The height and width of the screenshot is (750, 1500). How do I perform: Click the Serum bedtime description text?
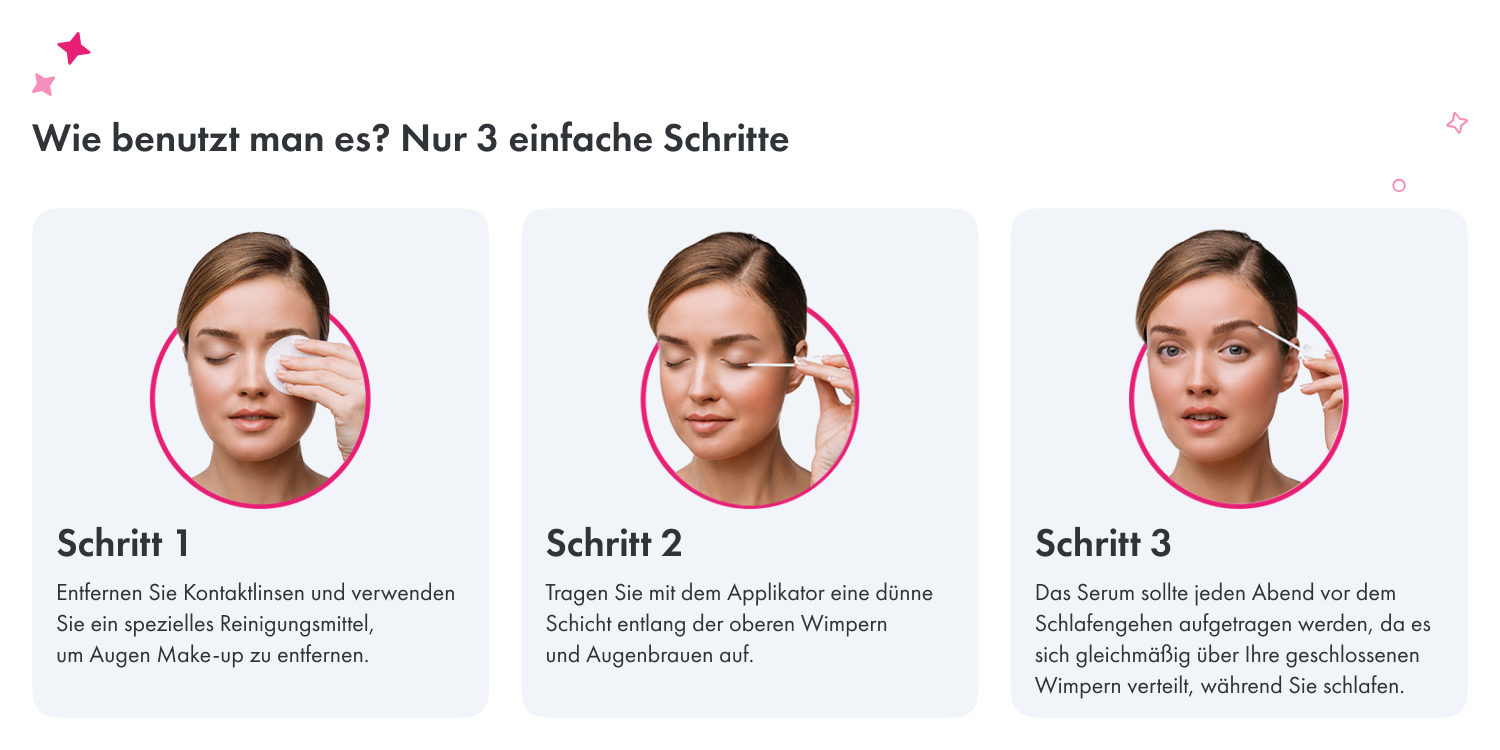tap(1233, 639)
